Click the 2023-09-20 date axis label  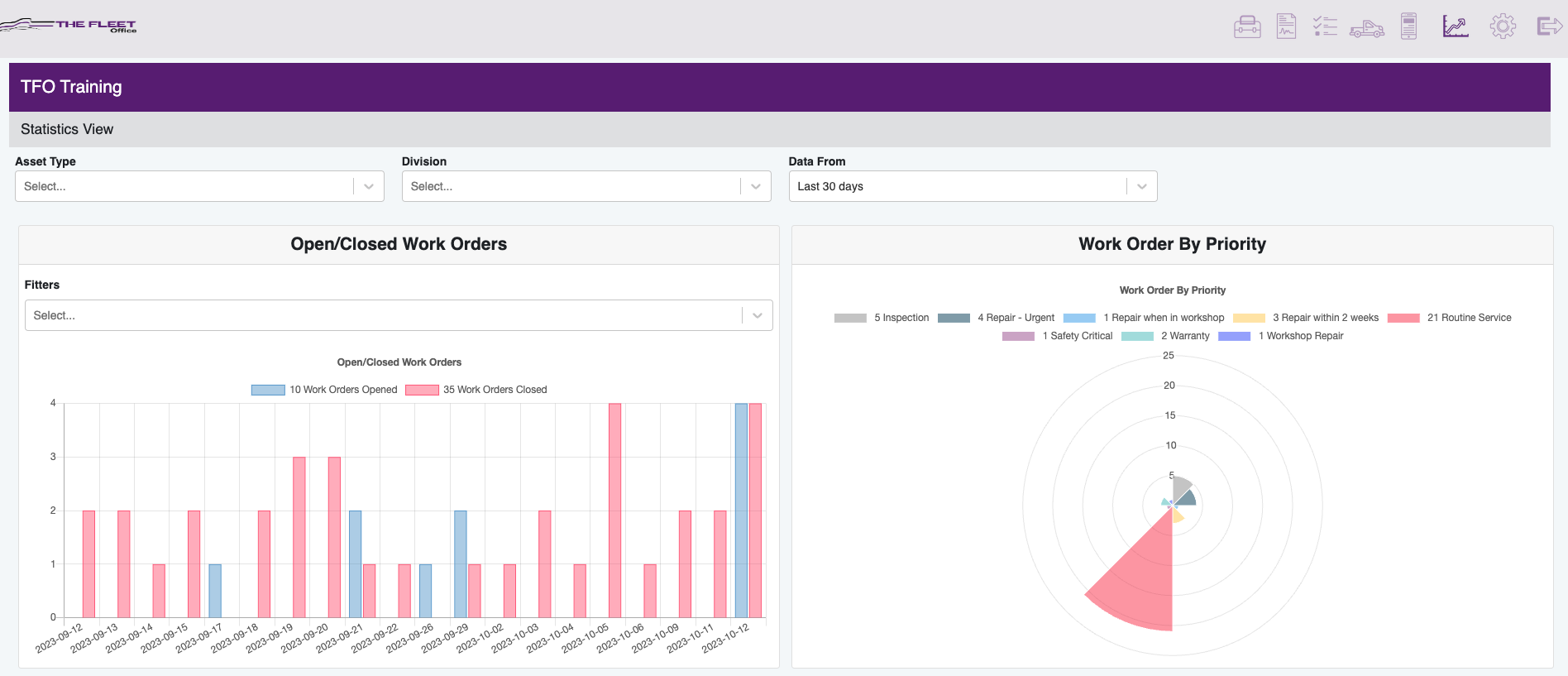pos(305,638)
